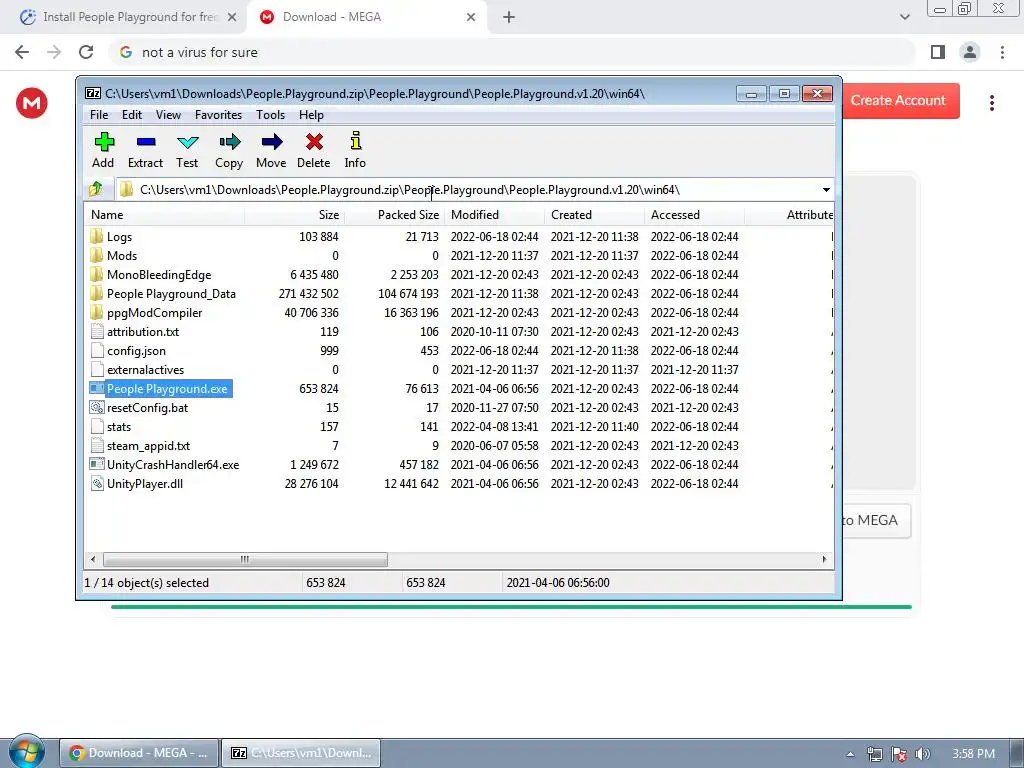This screenshot has height=768, width=1024.
Task: Select the steam_appid.txt file name
Action: 148,445
